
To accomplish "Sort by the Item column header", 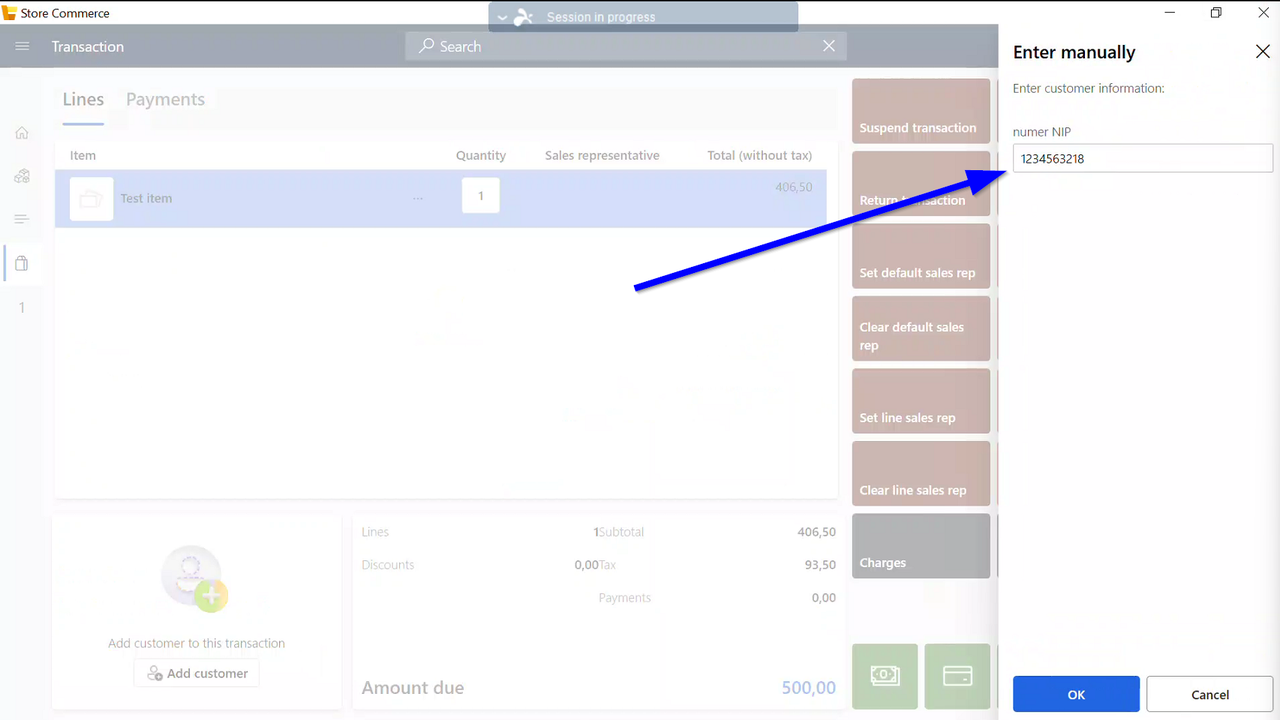I will pos(83,155).
